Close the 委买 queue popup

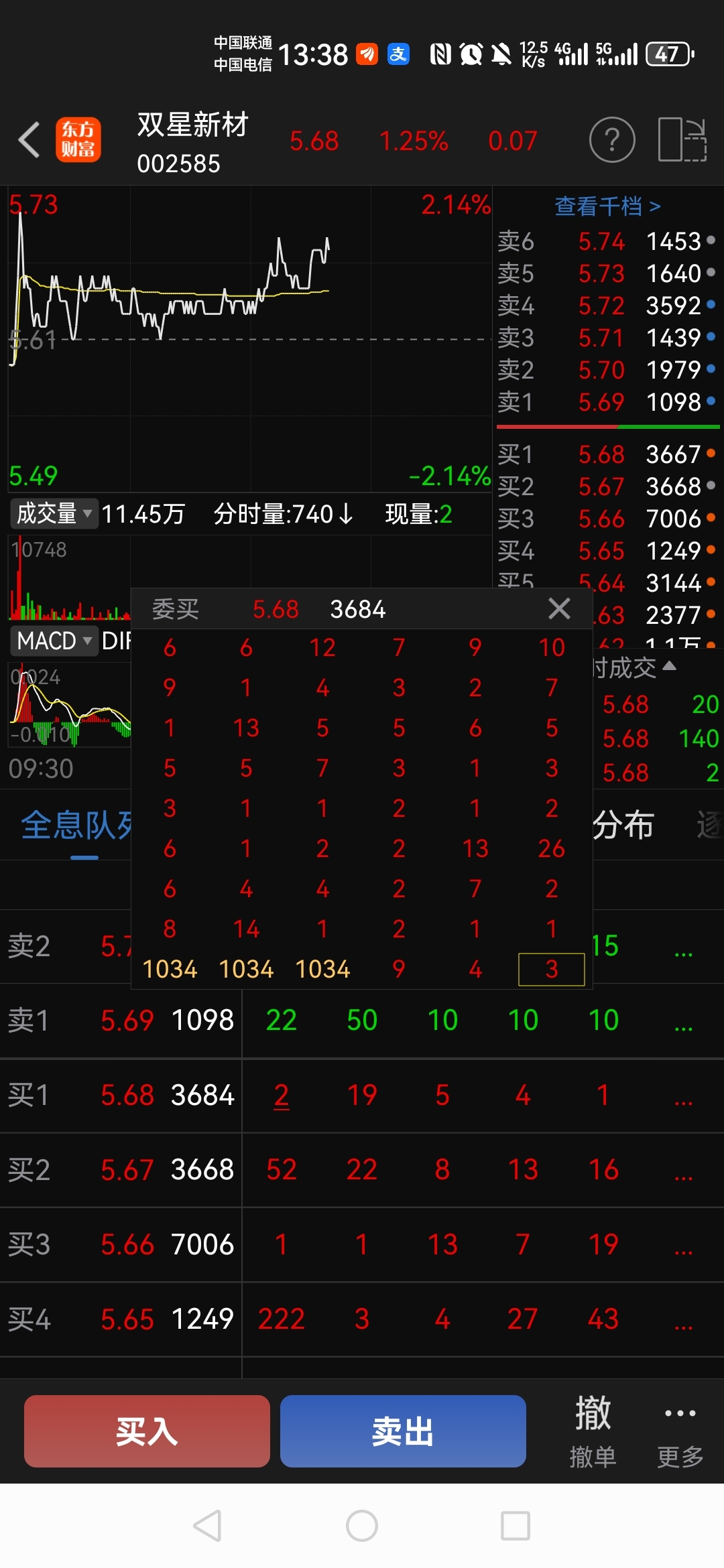(x=559, y=608)
